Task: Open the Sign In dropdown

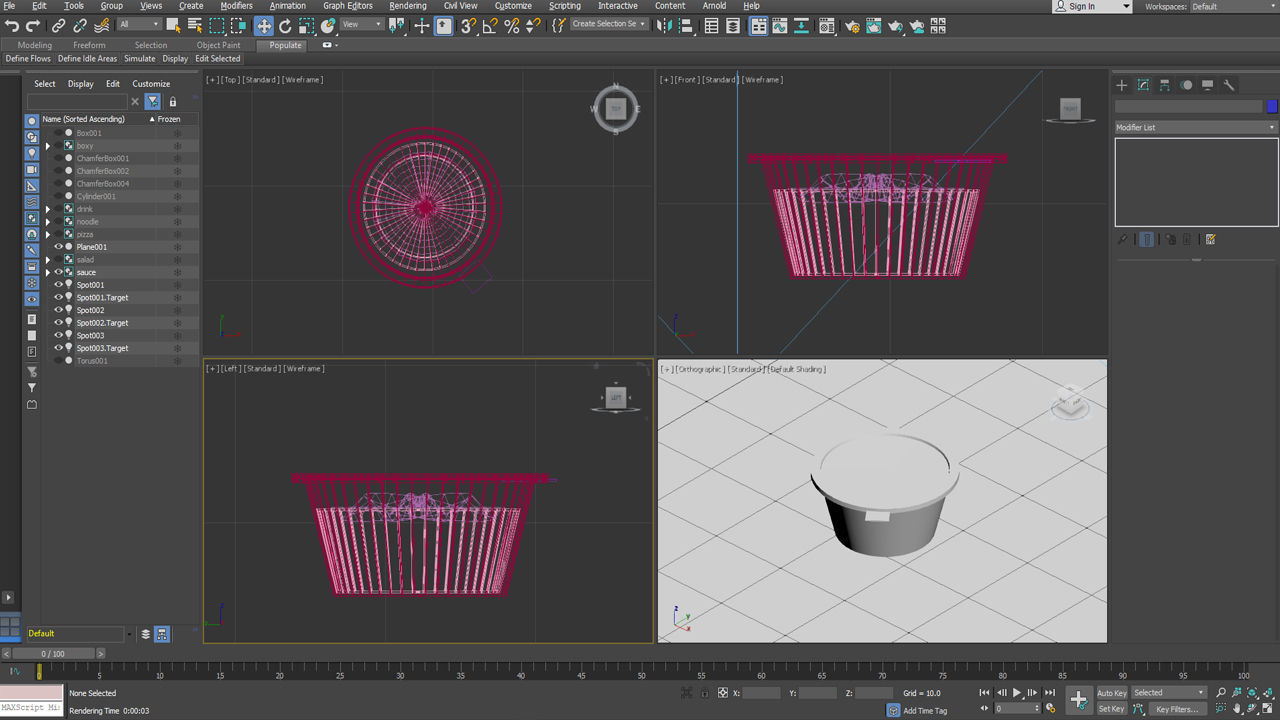Action: [1092, 6]
